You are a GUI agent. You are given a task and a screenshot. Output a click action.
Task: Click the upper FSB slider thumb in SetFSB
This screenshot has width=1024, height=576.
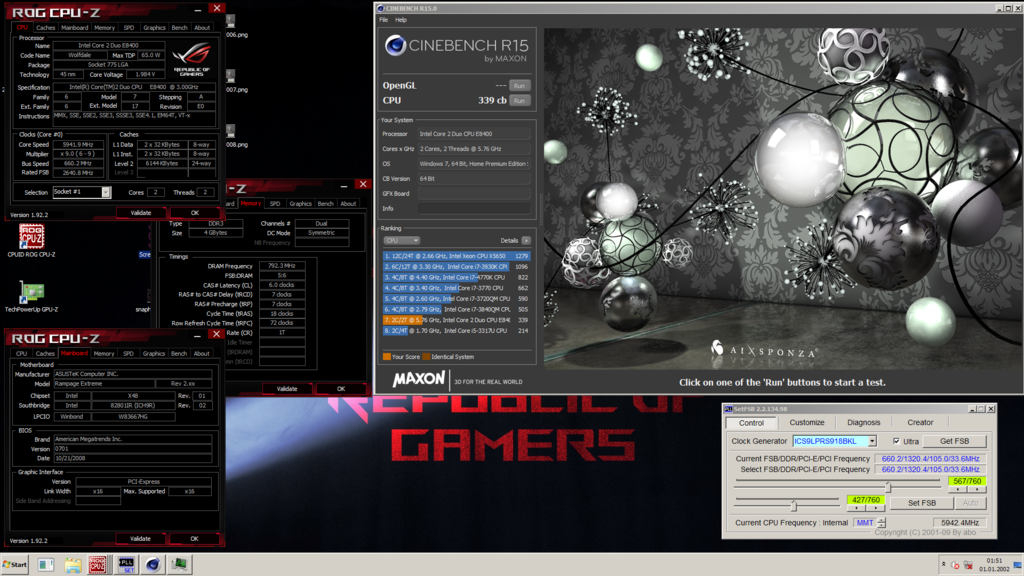[x=888, y=487]
